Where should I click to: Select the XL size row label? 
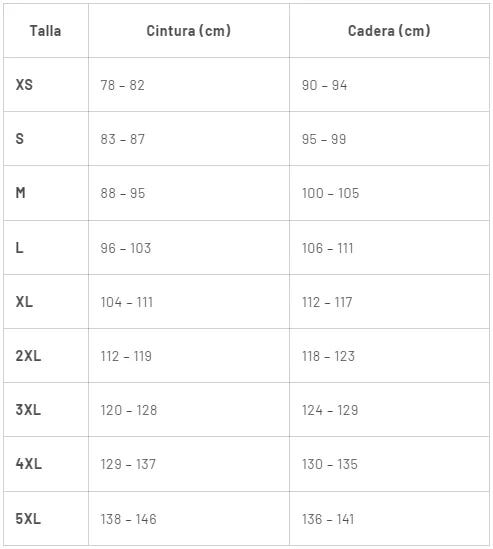tap(24, 302)
